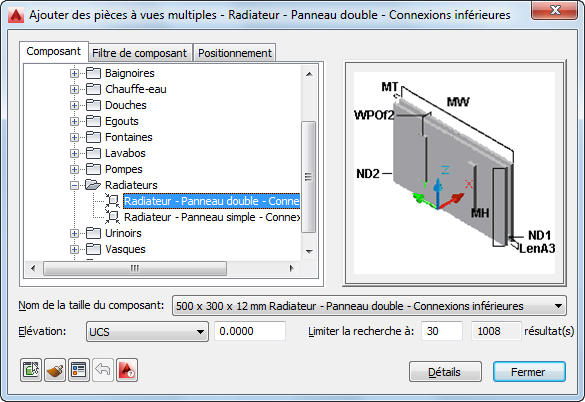Click the match properties paintbrush icon

(55, 370)
